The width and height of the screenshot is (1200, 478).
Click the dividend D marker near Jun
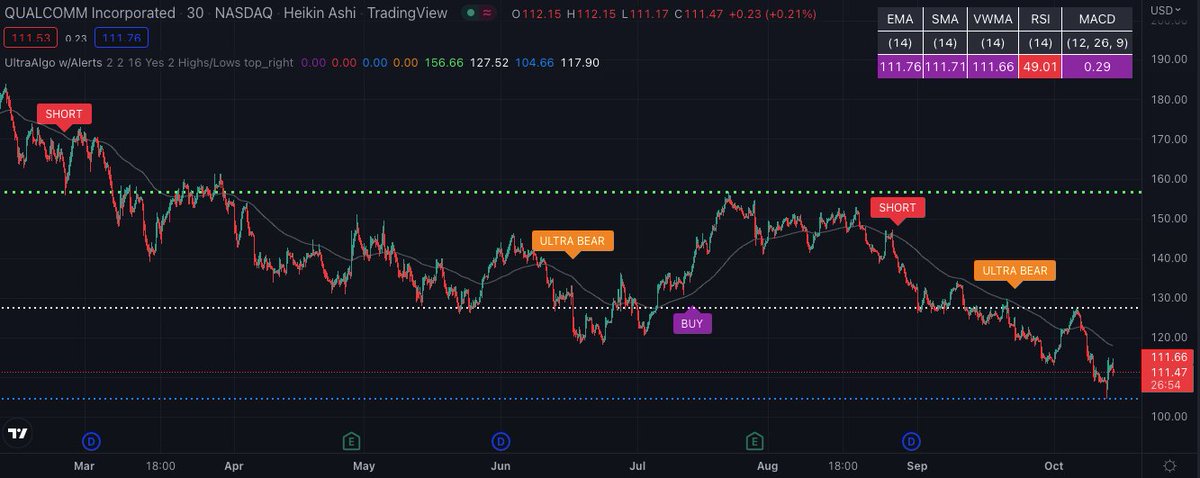(x=500, y=440)
